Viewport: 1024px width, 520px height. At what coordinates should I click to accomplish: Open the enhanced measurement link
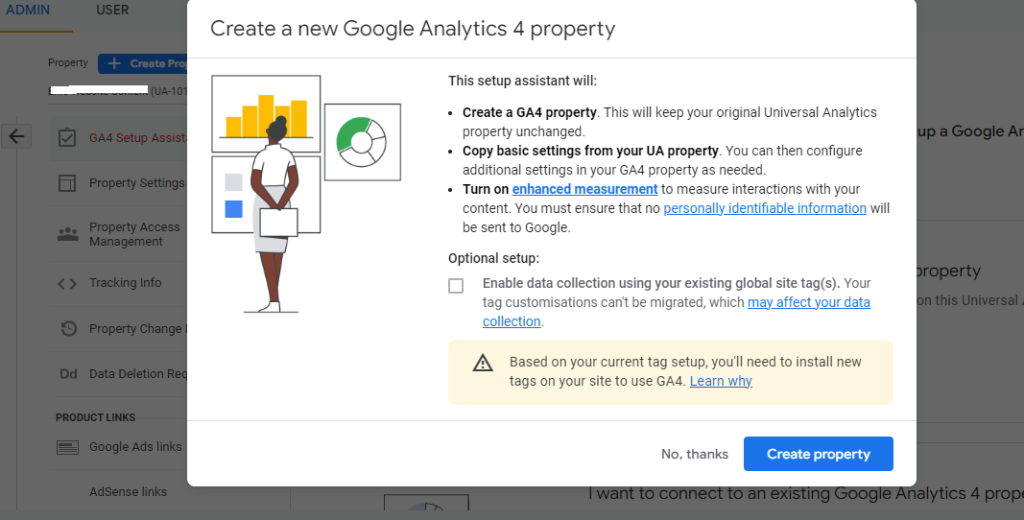[x=584, y=189]
